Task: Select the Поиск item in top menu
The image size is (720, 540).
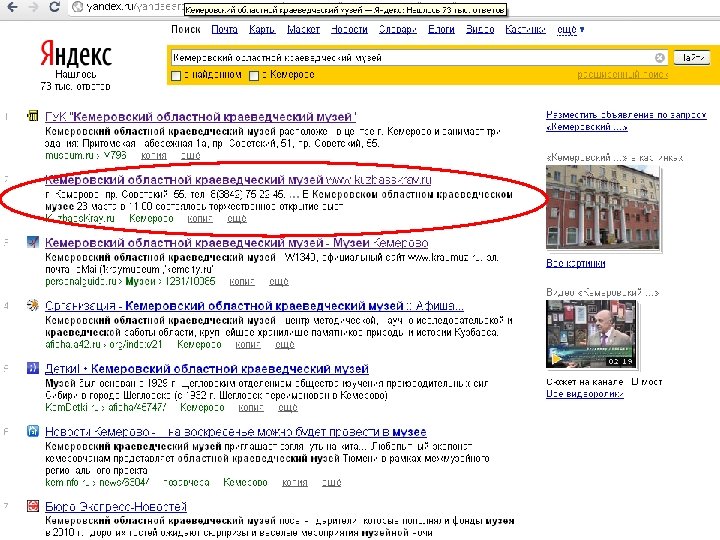Action: 186,29
